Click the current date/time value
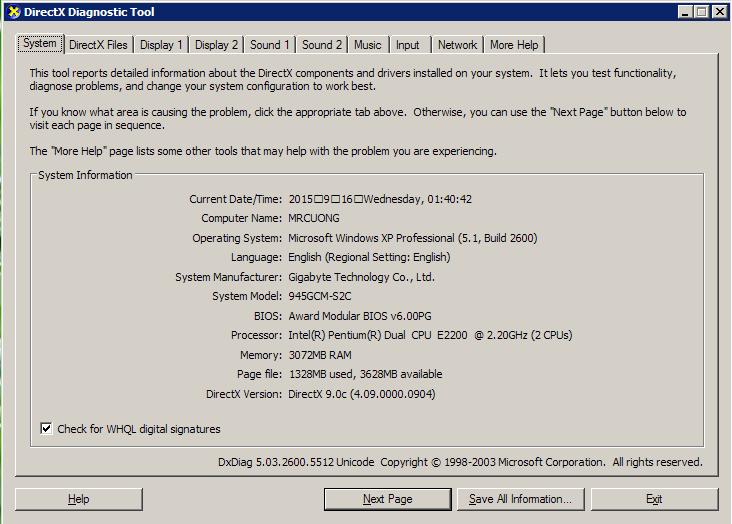The image size is (732, 524). [380, 199]
